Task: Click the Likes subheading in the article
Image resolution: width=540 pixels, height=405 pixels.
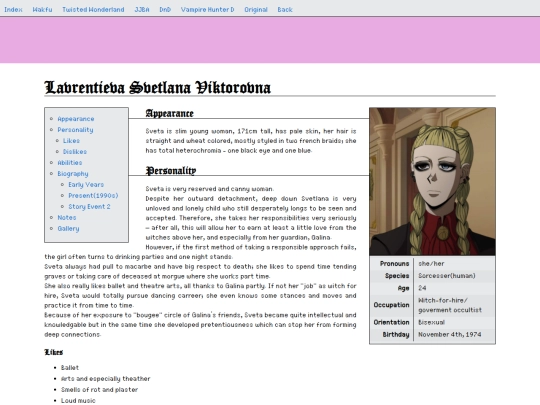Action: pos(54,352)
